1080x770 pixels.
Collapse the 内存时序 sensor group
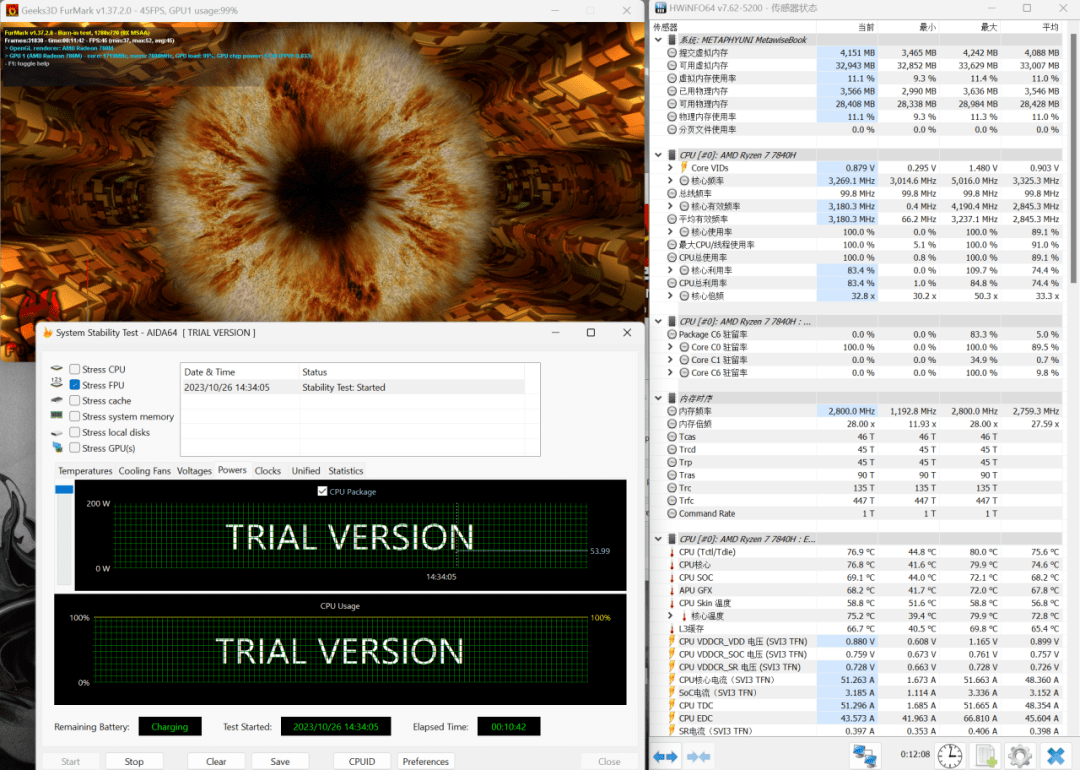[x=658, y=398]
